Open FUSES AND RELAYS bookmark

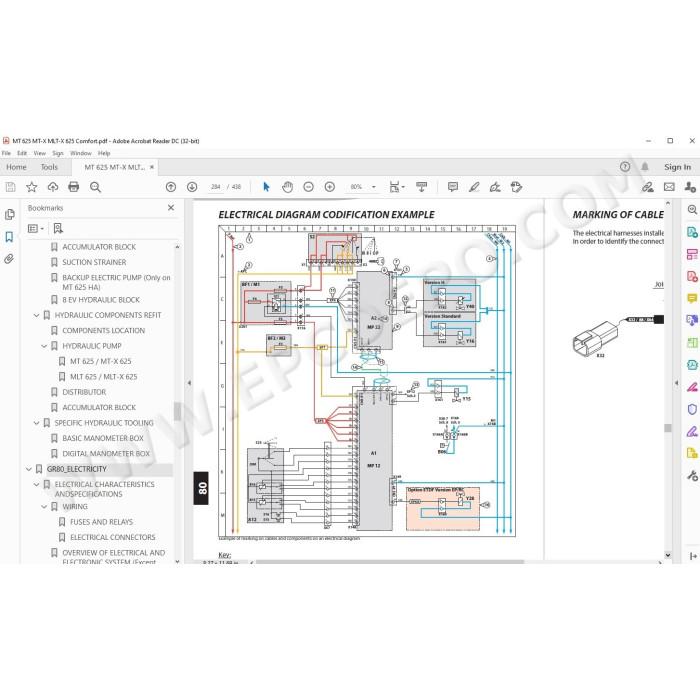[x=101, y=522]
